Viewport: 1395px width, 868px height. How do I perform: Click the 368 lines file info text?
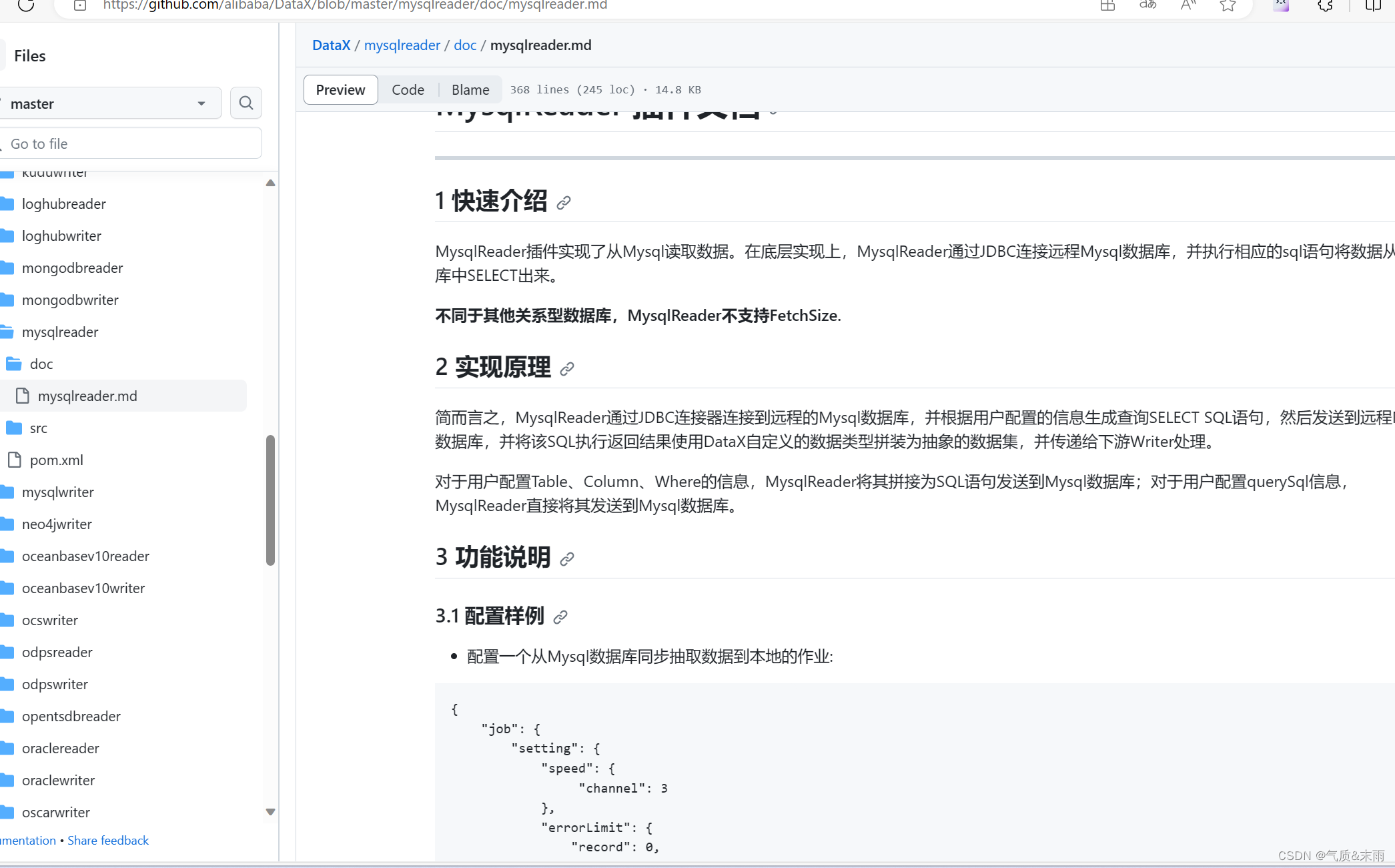[606, 89]
